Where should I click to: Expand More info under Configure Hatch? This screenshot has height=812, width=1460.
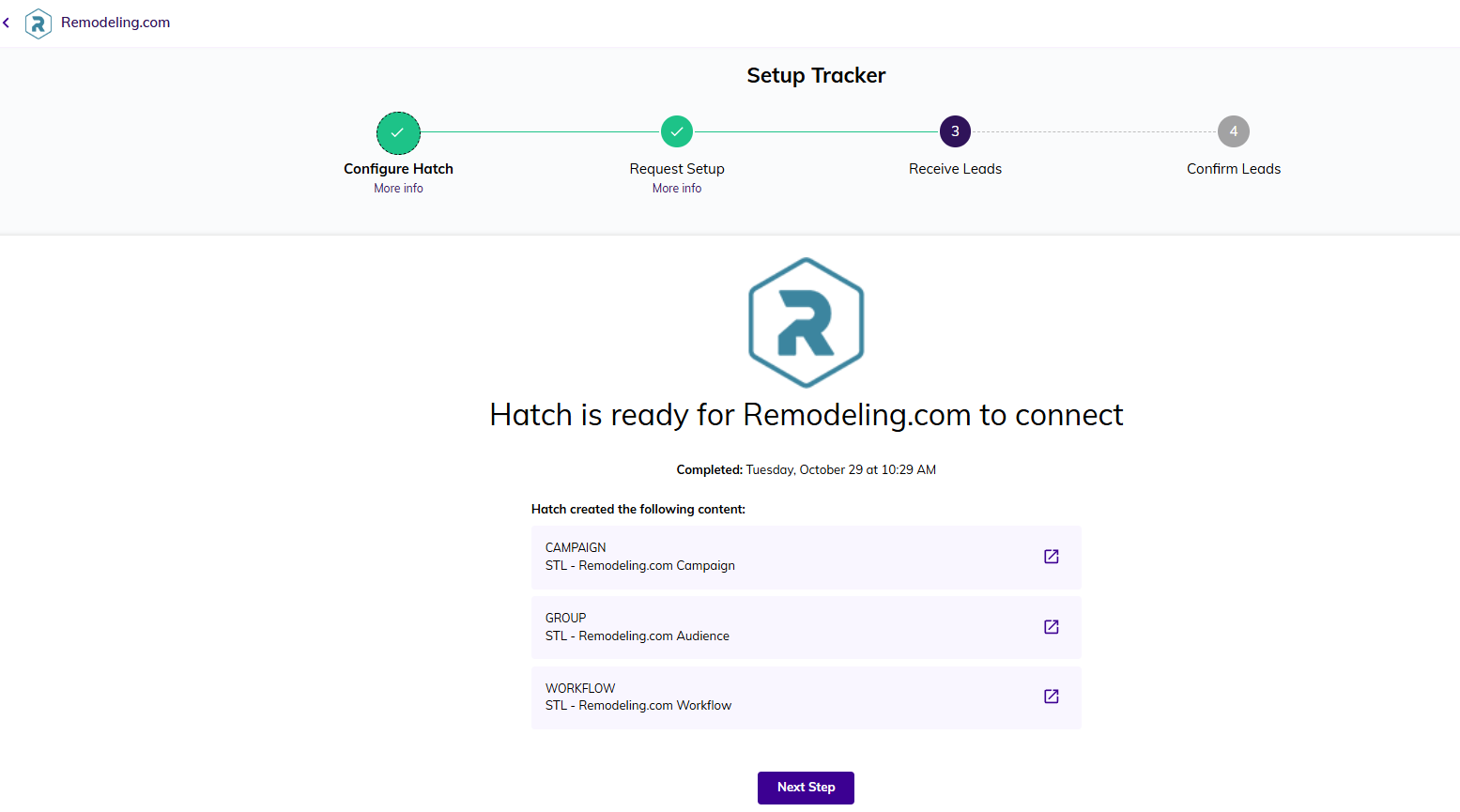click(x=398, y=189)
